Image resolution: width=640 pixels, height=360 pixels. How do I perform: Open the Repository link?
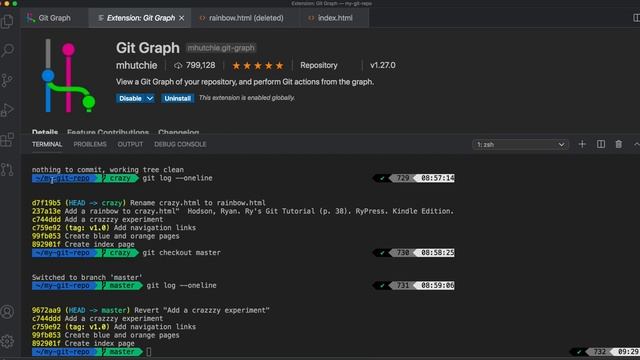tap(319, 65)
